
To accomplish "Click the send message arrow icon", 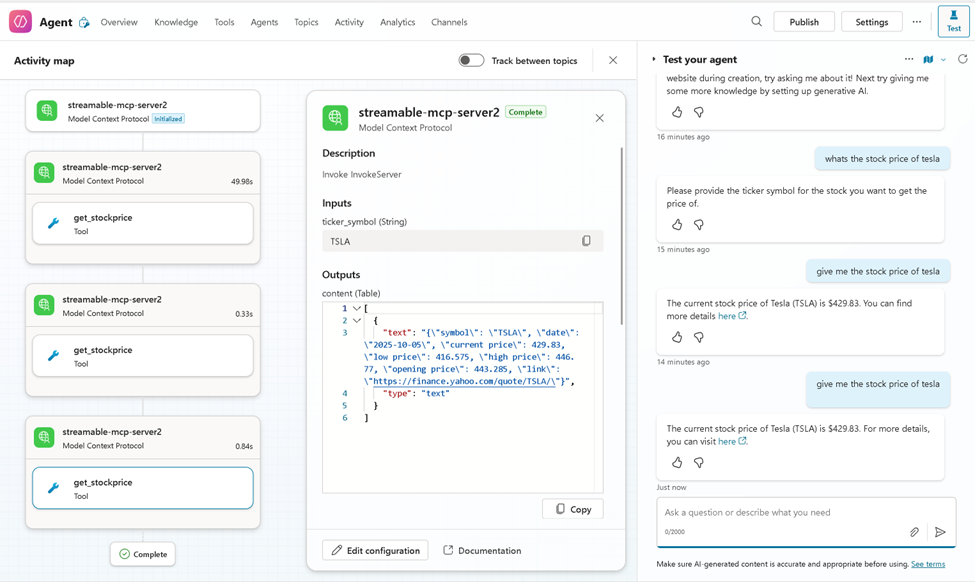I will pos(940,532).
